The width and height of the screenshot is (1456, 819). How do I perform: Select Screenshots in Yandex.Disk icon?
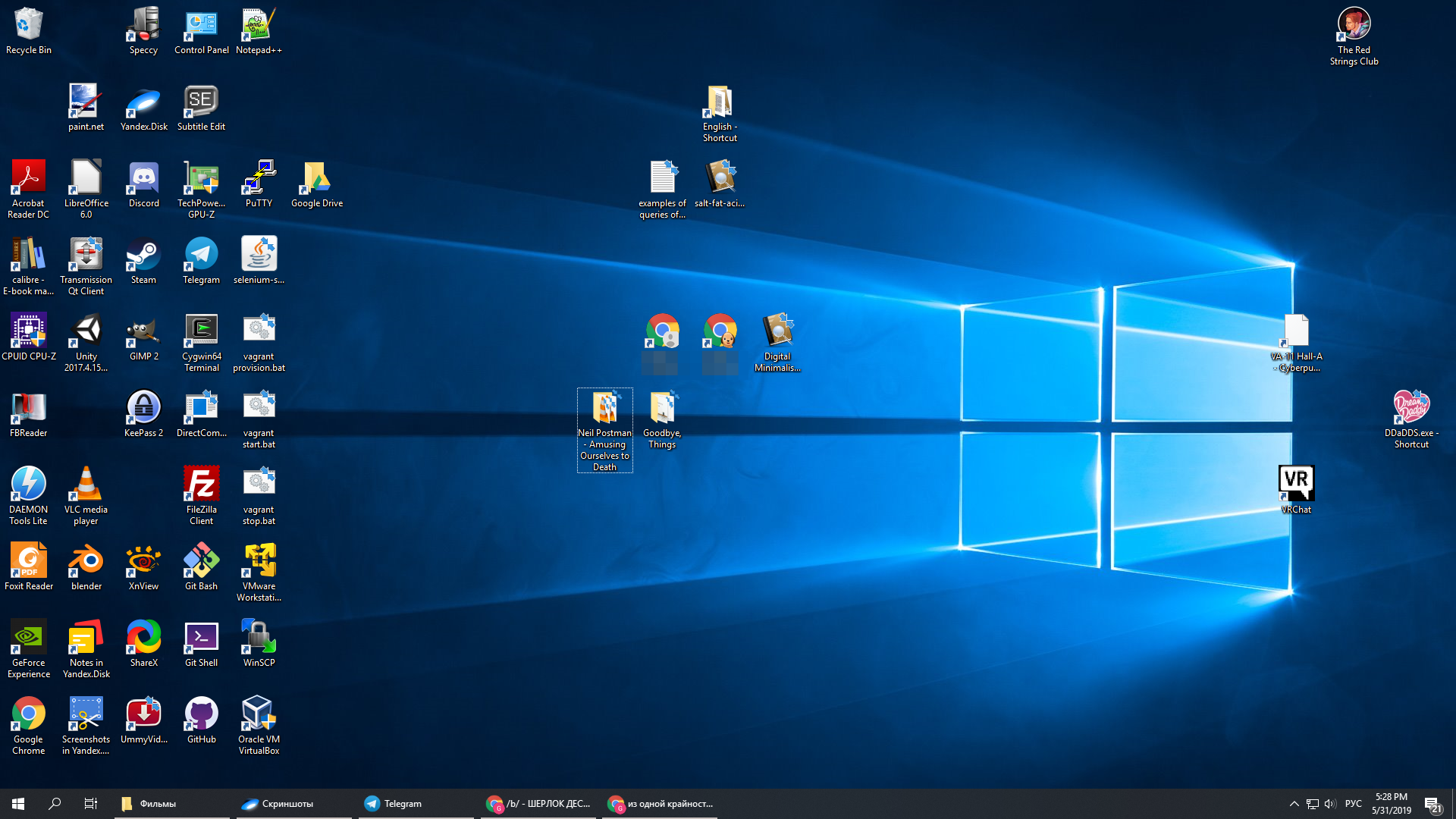tap(86, 726)
